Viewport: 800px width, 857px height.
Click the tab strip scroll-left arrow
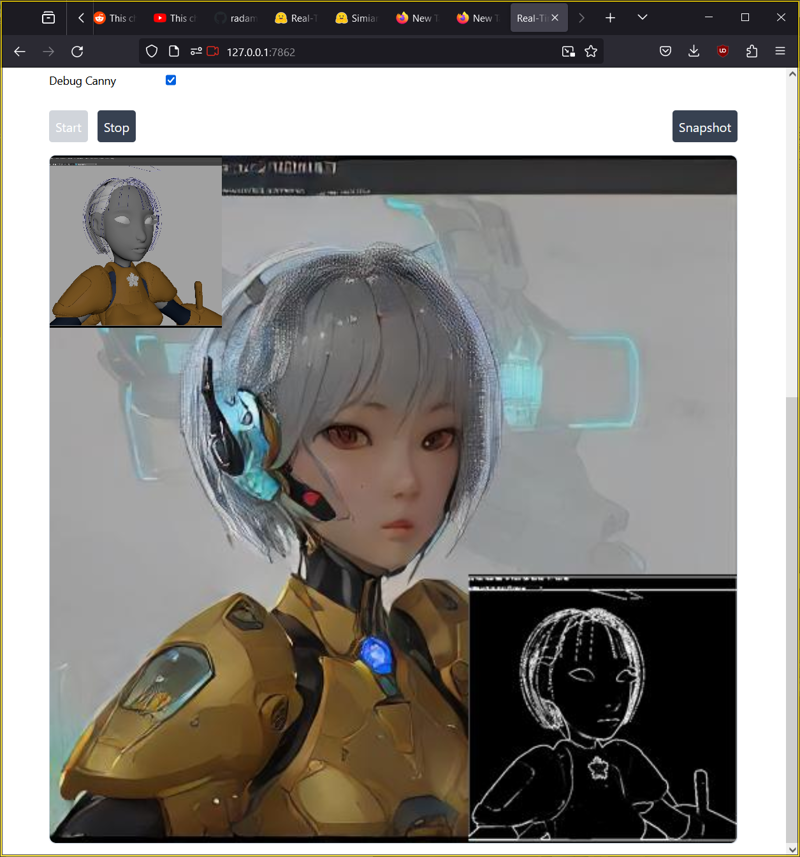tap(81, 18)
